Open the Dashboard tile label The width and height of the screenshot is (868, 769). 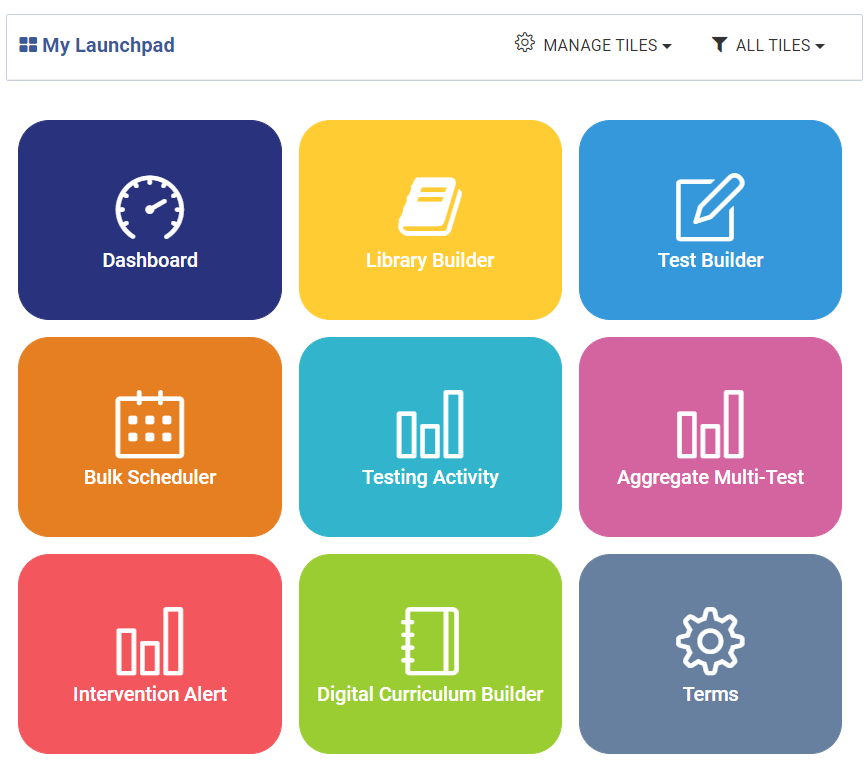(150, 260)
